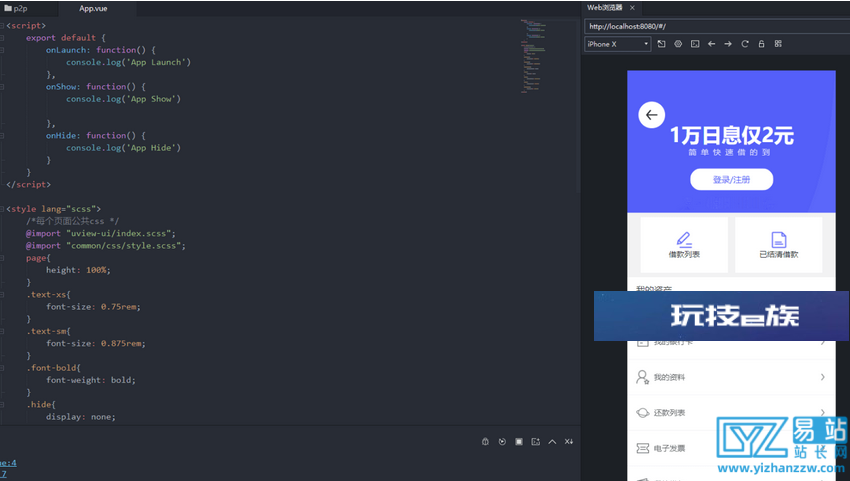Expand the 我的资料 row chevron
The width and height of the screenshot is (850, 481).
coord(823,377)
